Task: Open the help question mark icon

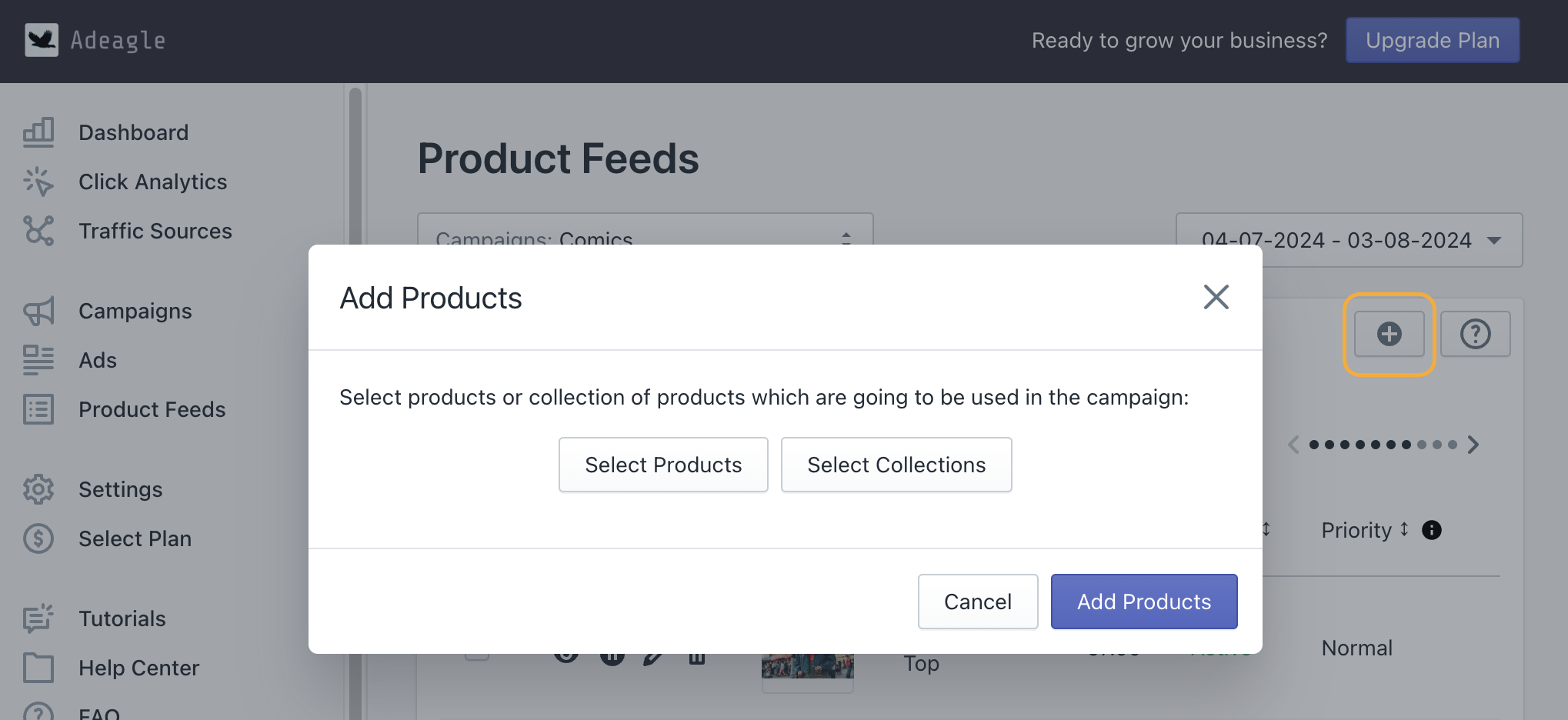Action: tap(1475, 333)
